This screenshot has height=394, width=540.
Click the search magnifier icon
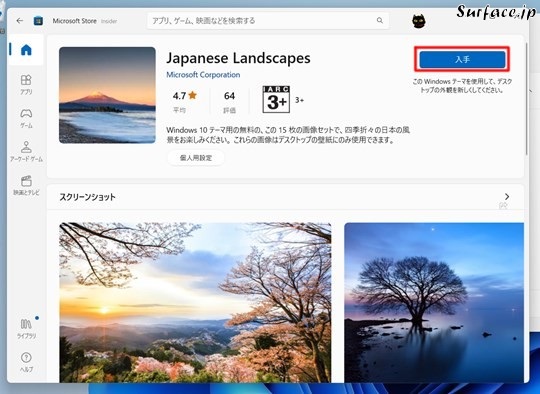pyautogui.click(x=380, y=20)
